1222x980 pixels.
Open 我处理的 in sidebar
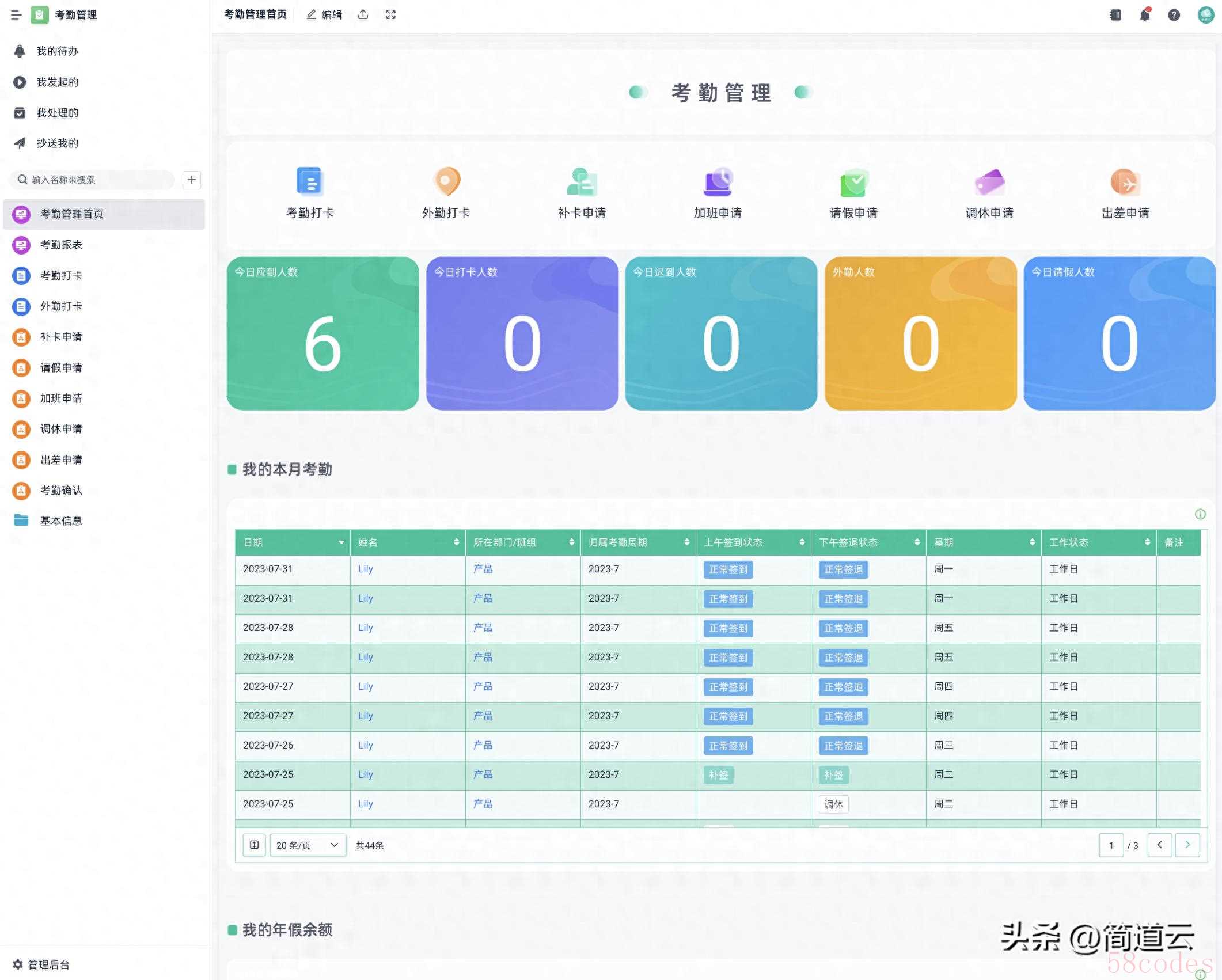45,112
